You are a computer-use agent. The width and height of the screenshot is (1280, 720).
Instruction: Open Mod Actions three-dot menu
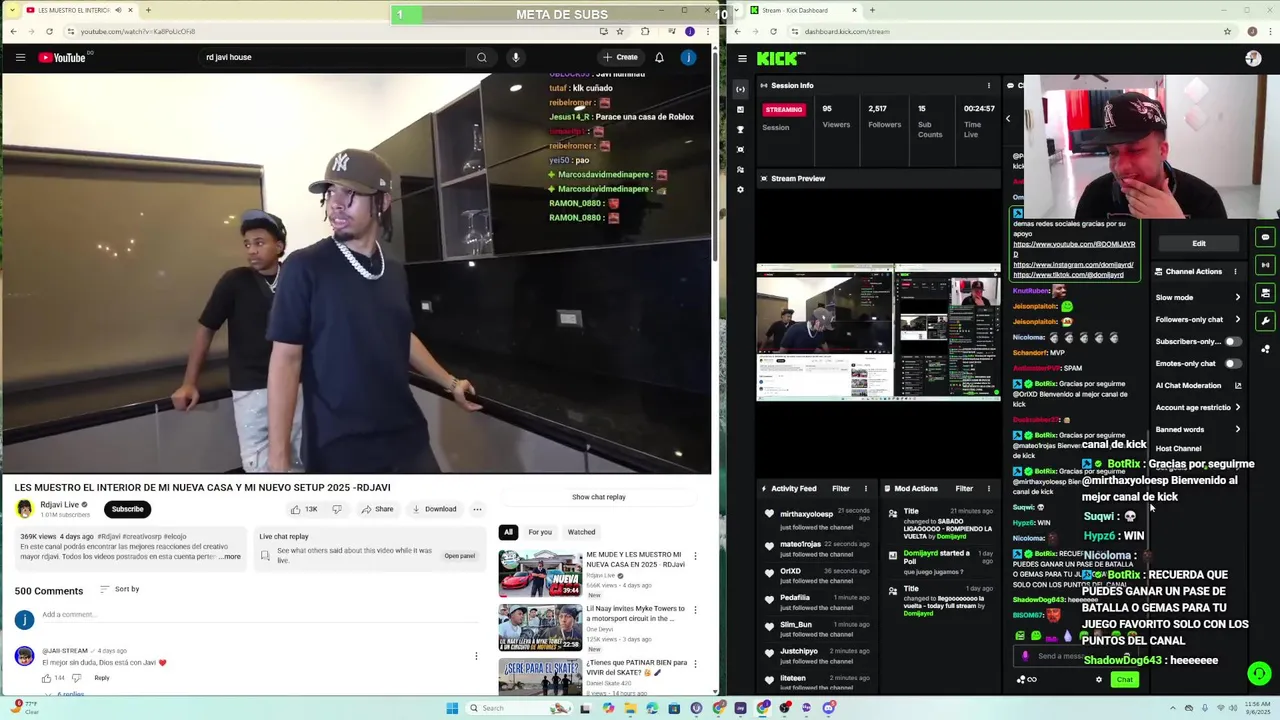click(989, 488)
